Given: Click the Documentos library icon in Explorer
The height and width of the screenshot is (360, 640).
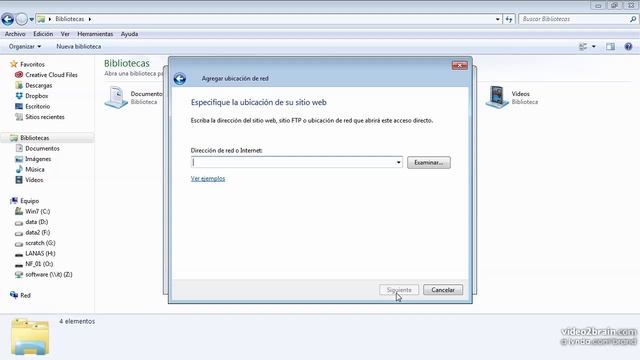Looking at the screenshot, I should 116,97.
